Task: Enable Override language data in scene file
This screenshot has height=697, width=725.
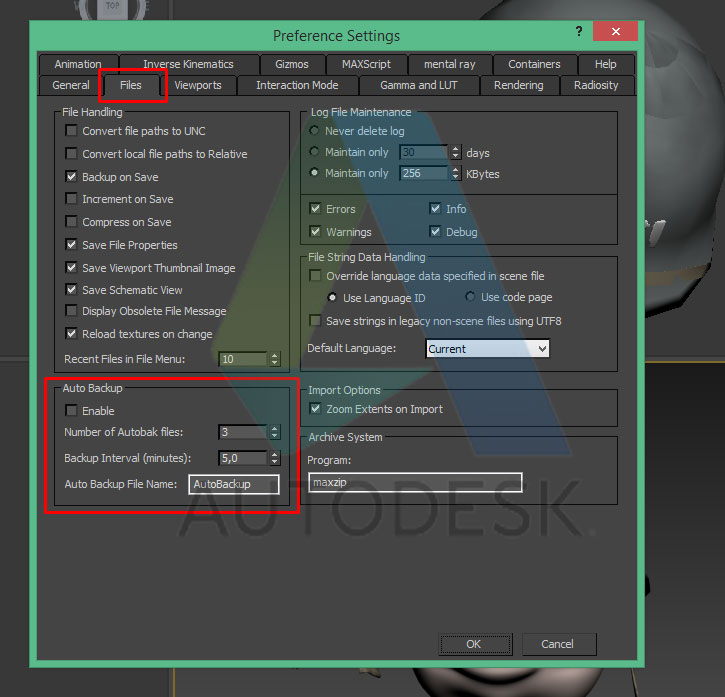Action: coord(315,276)
